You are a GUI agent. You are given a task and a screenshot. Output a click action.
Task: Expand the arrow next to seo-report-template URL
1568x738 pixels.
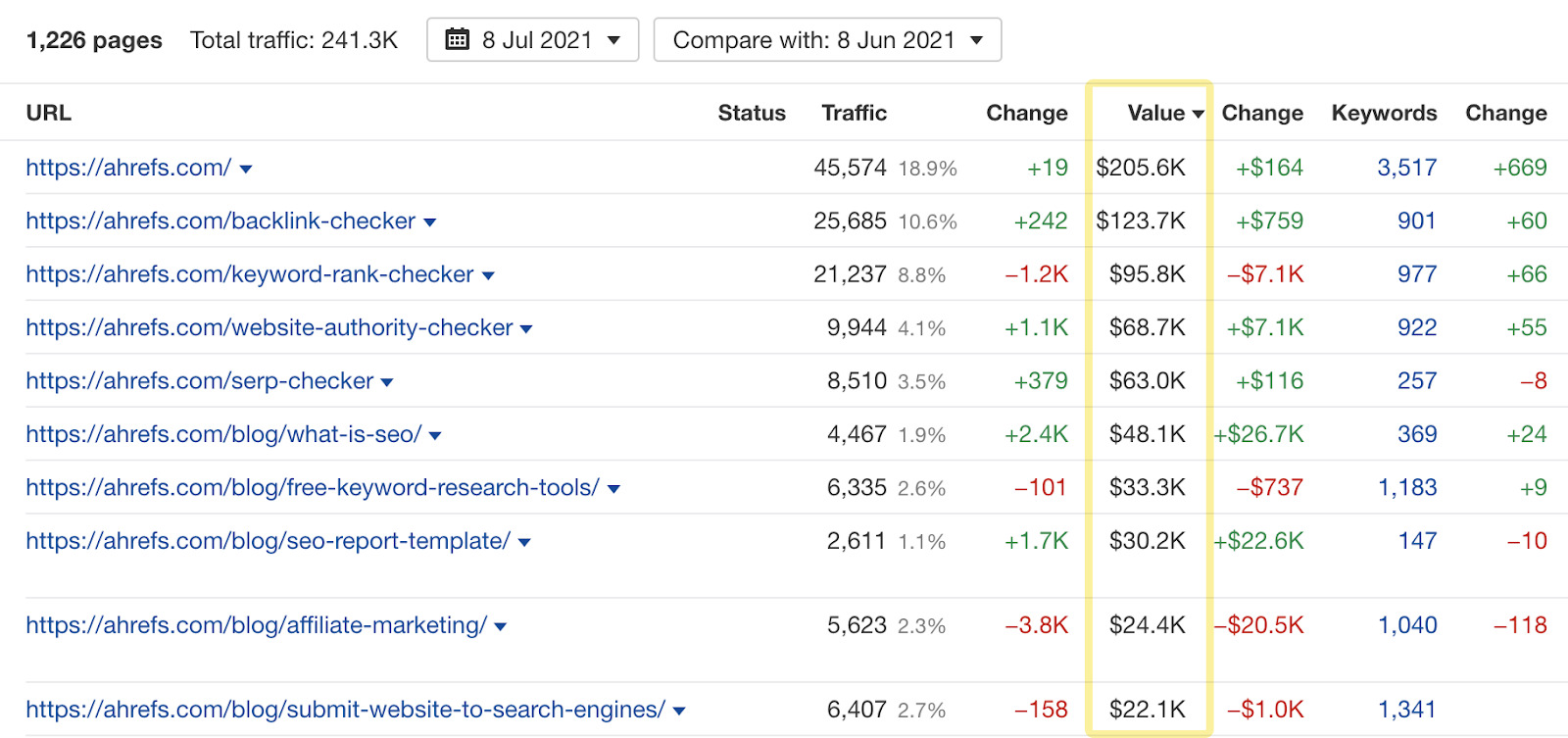point(524,542)
